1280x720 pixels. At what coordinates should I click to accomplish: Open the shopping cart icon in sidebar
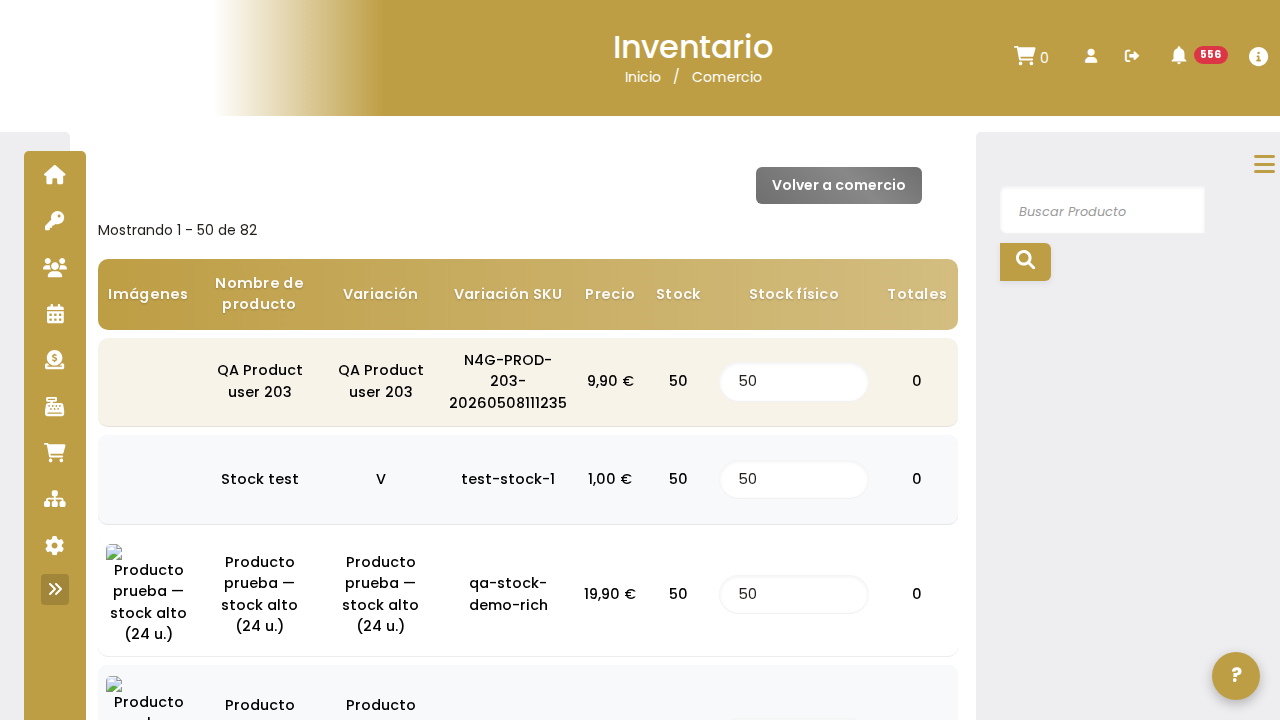(x=55, y=453)
